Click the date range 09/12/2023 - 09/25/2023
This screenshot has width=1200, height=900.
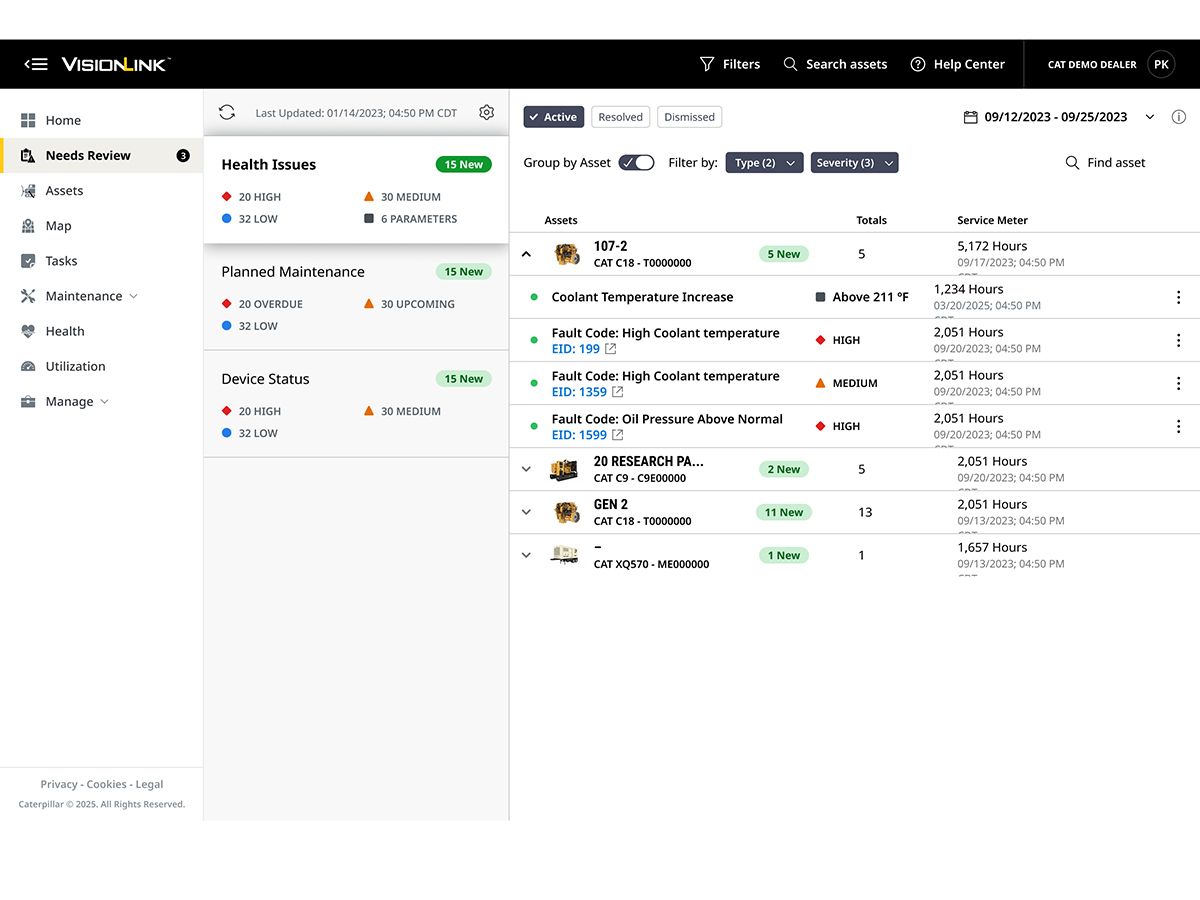(x=1056, y=117)
